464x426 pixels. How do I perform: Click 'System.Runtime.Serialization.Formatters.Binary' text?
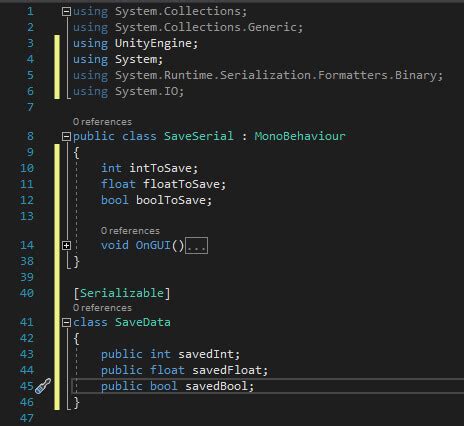tap(276, 75)
